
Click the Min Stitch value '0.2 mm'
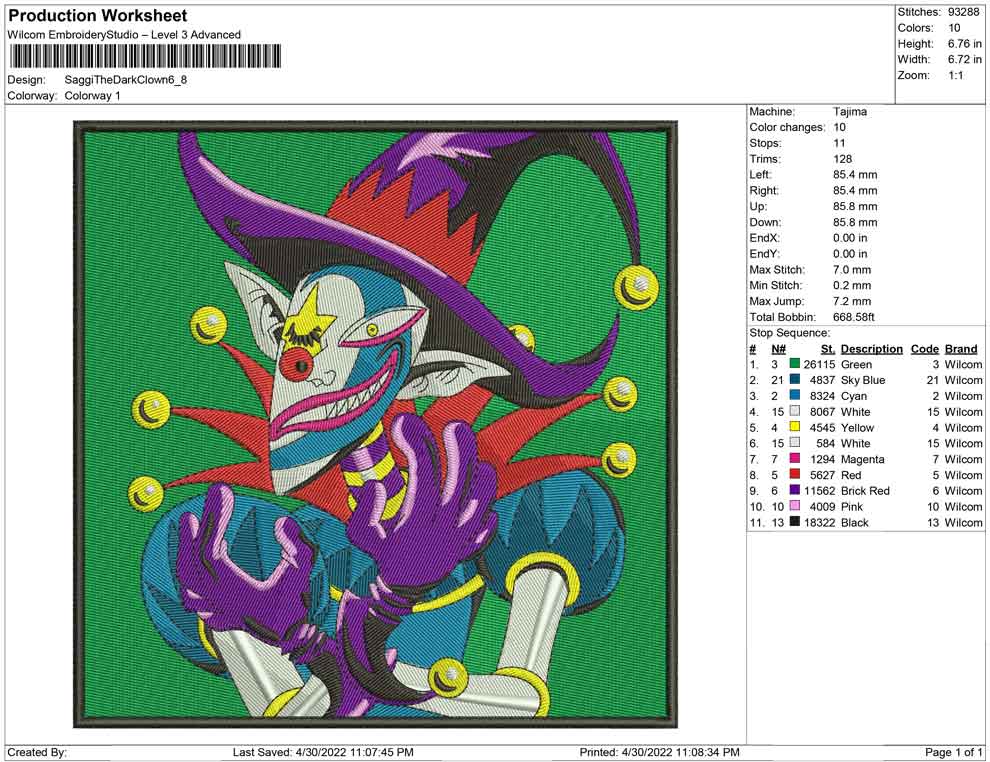[x=852, y=285]
